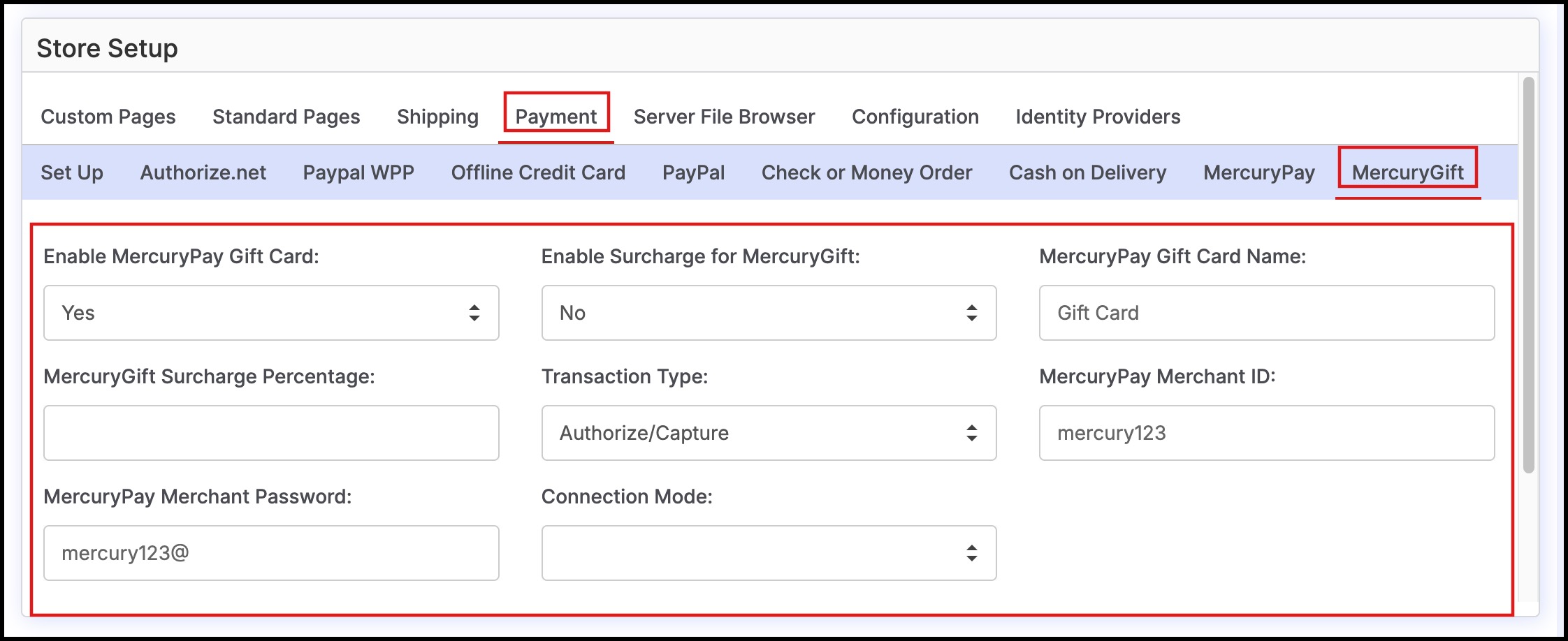Open the empty Connection Mode dropdown
This screenshot has width=1568, height=641.
[769, 553]
